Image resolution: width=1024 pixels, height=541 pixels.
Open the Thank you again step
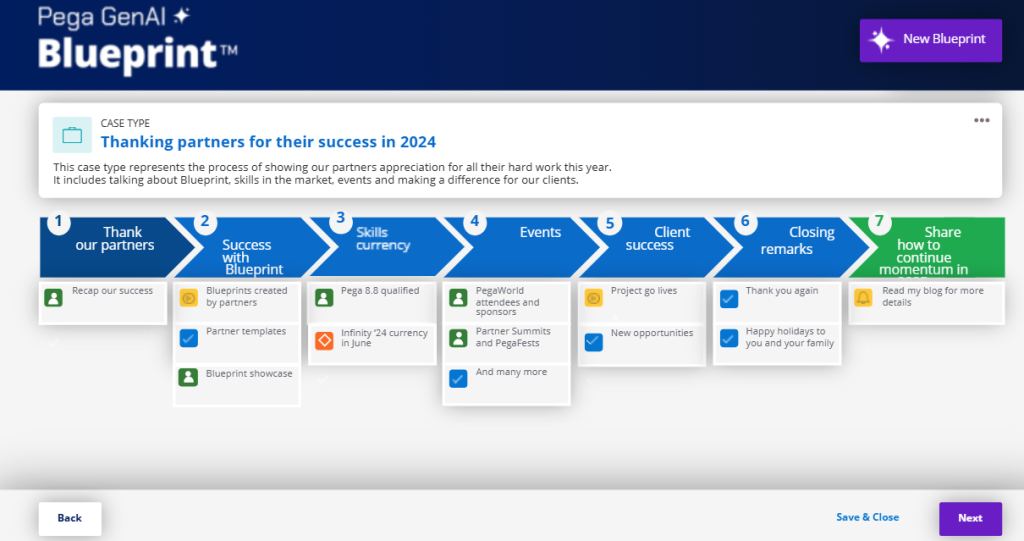click(777, 301)
